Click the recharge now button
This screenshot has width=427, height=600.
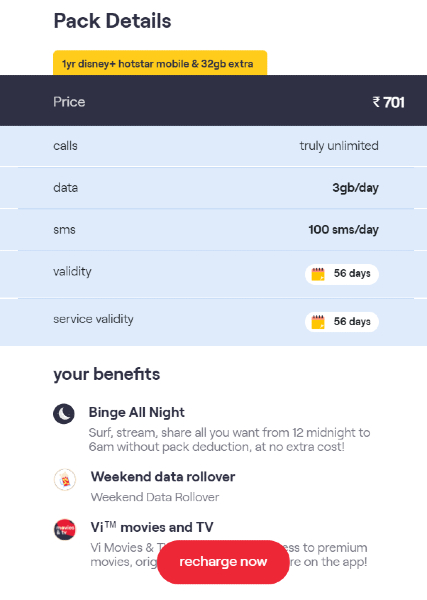[223, 562]
